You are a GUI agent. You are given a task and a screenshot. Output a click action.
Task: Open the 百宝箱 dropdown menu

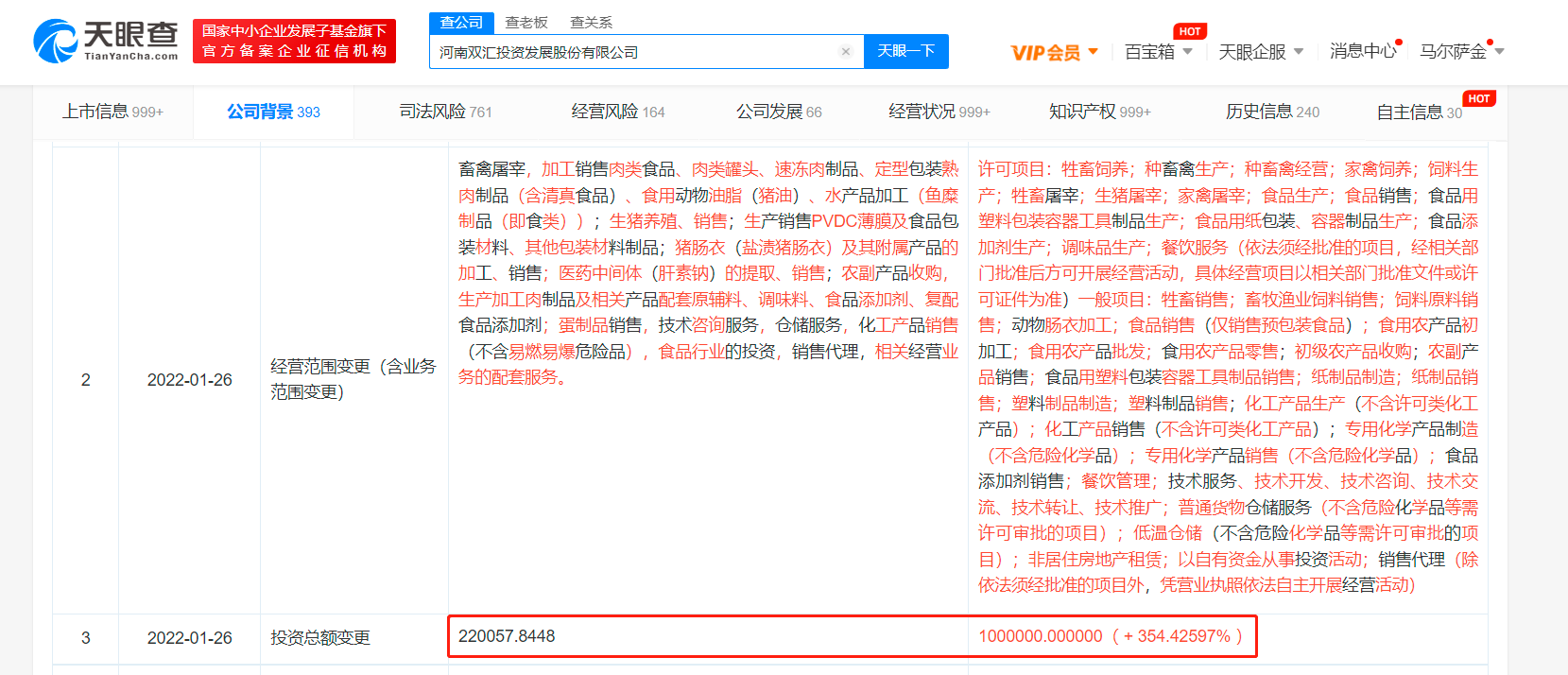[x=1159, y=52]
